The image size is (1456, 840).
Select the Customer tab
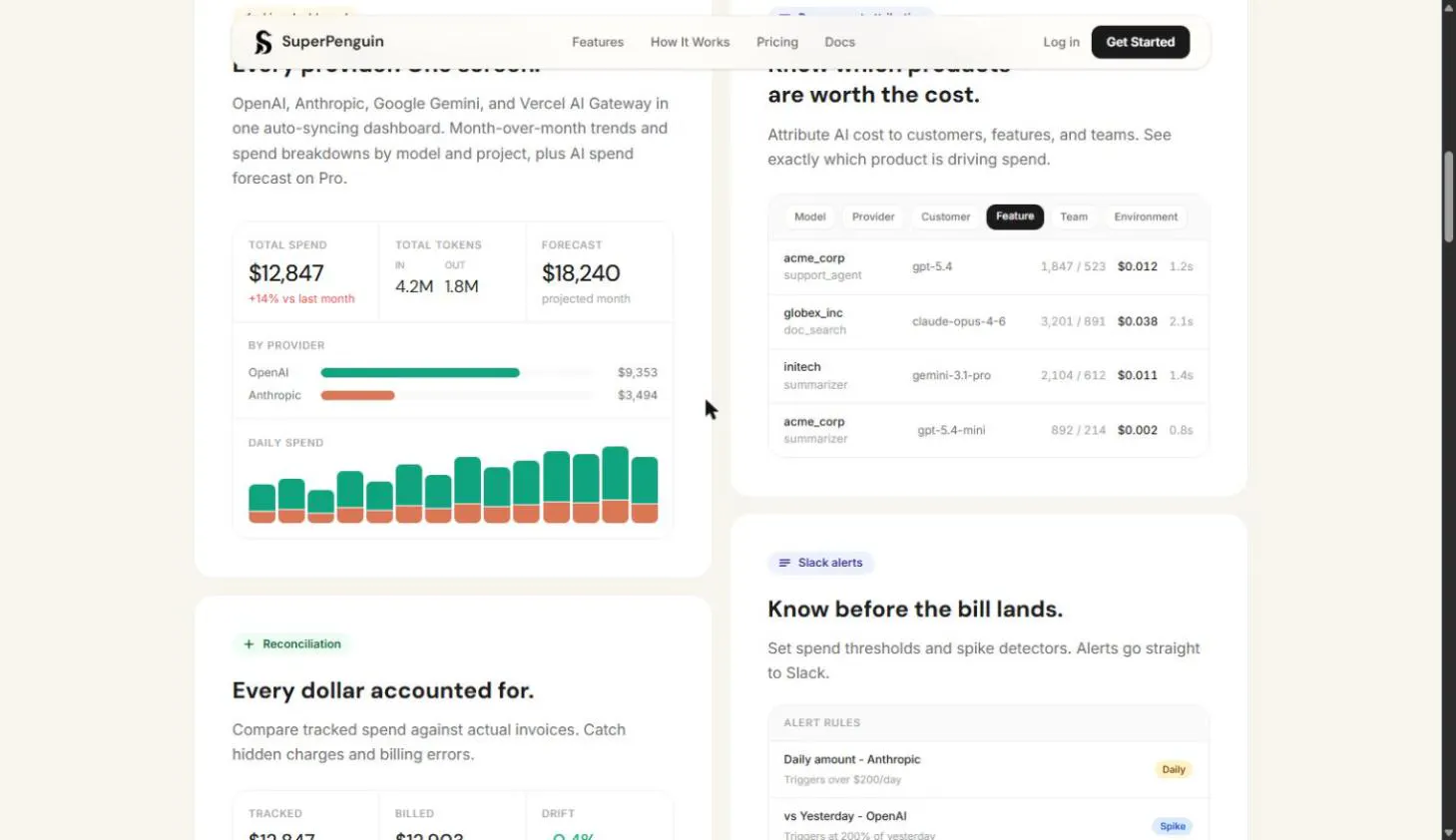(x=945, y=216)
